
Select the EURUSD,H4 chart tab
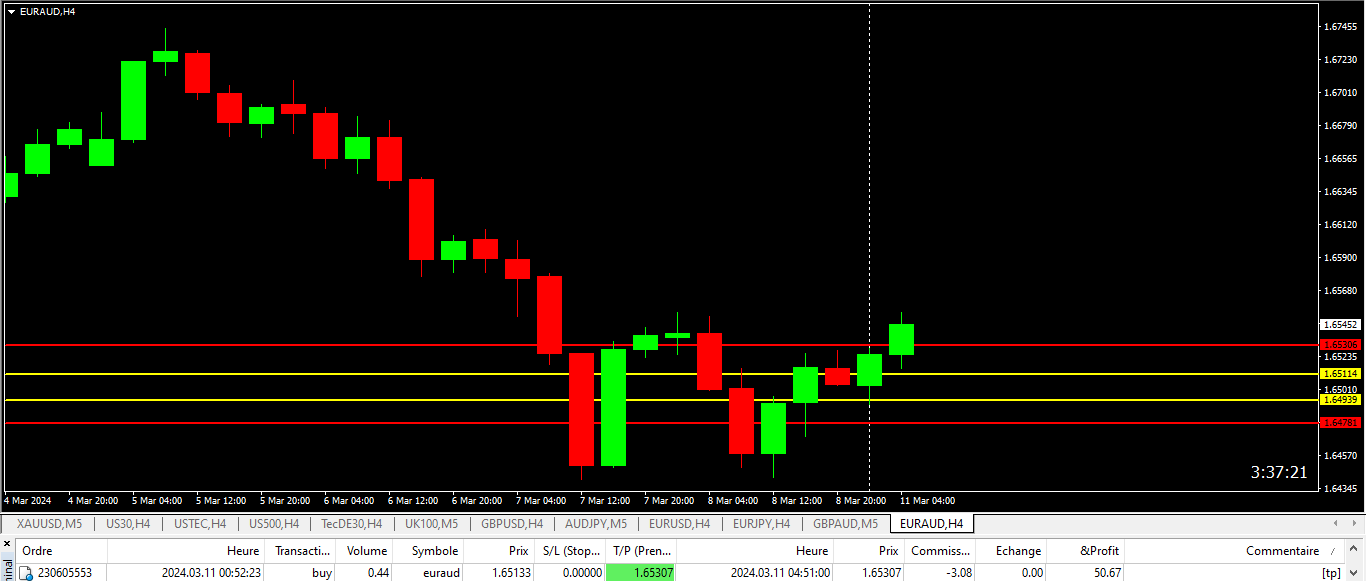point(680,523)
